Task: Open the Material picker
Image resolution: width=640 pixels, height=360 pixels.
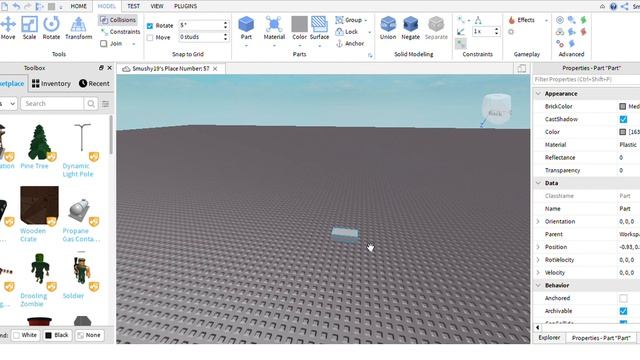Action: coord(274,28)
